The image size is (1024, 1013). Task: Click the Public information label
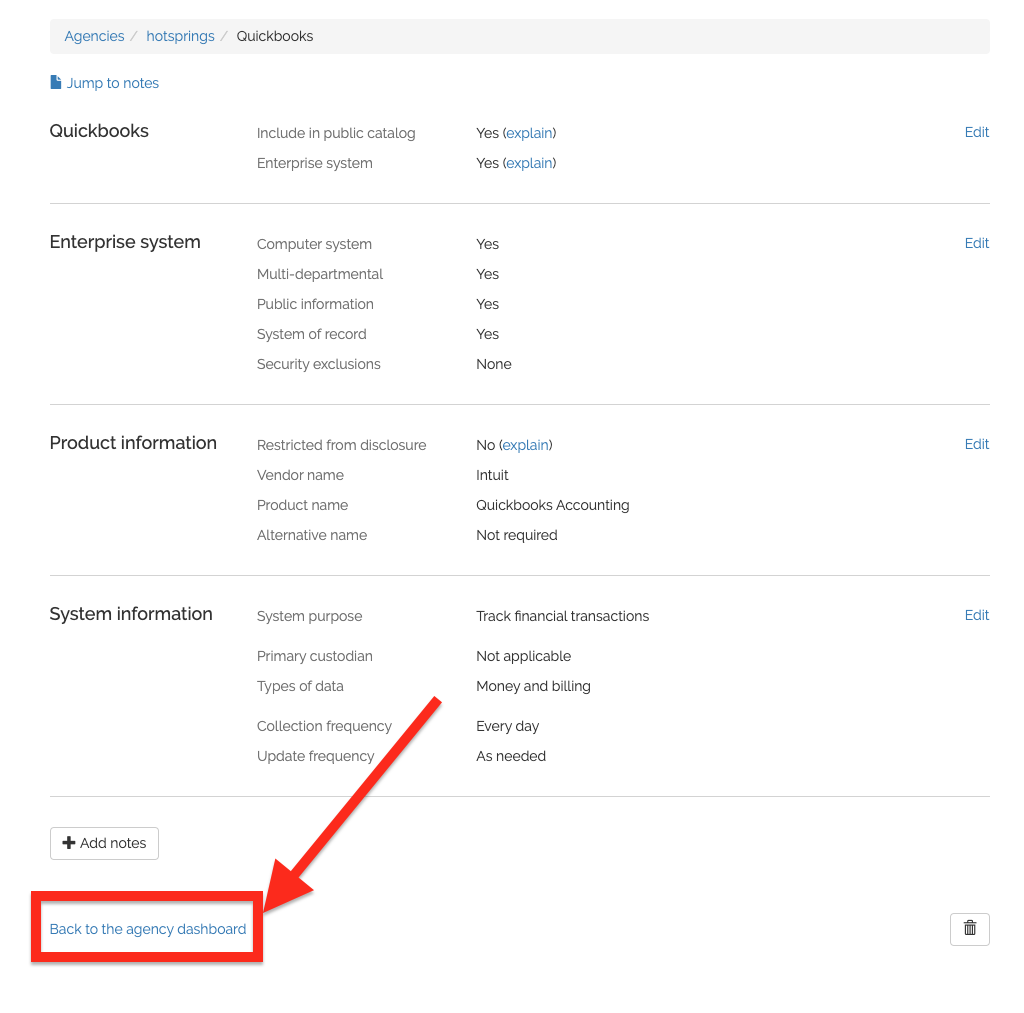[315, 304]
